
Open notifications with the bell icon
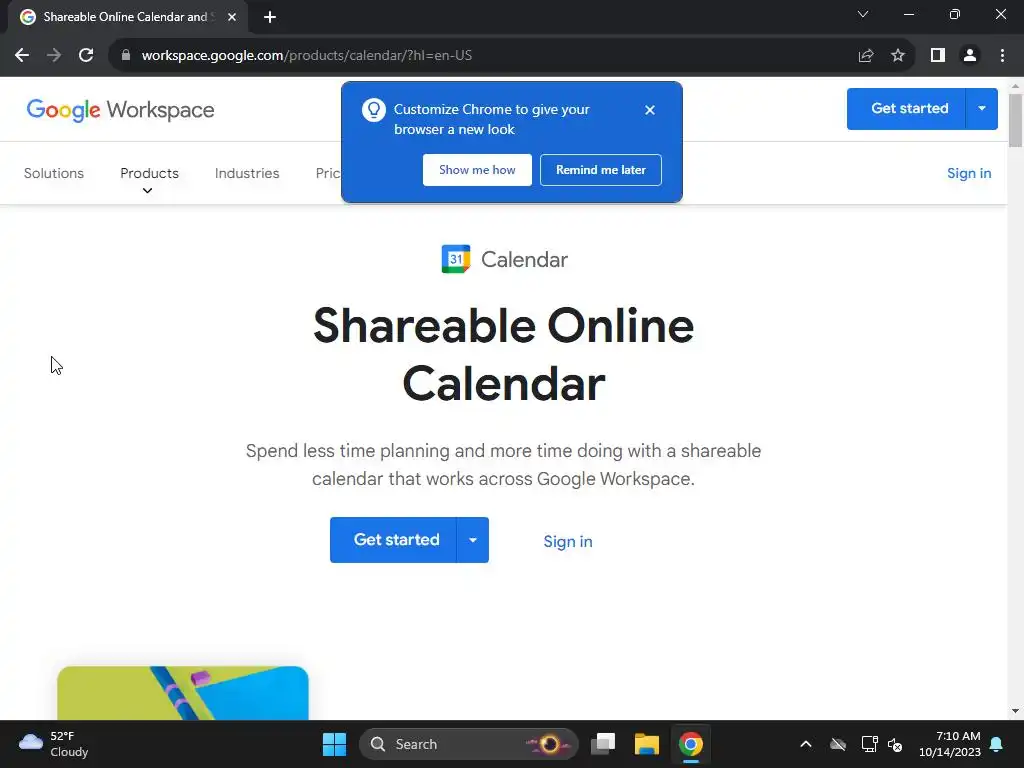[997, 744]
